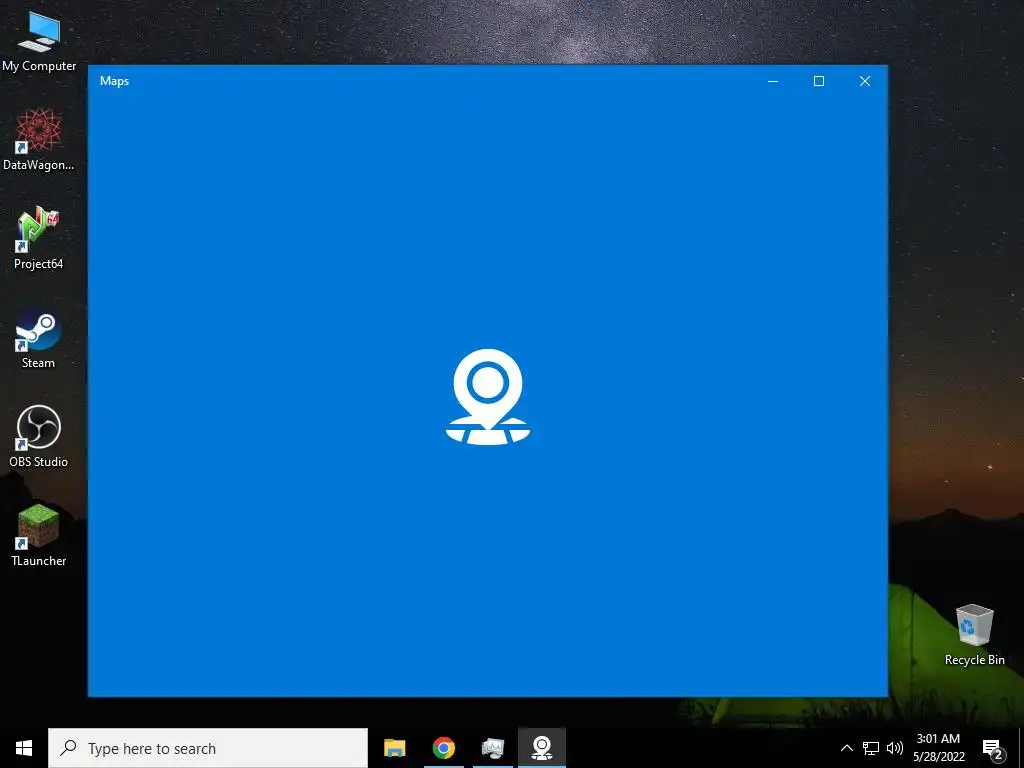Show hidden system tray icons
This screenshot has width=1024, height=768.
[846, 748]
